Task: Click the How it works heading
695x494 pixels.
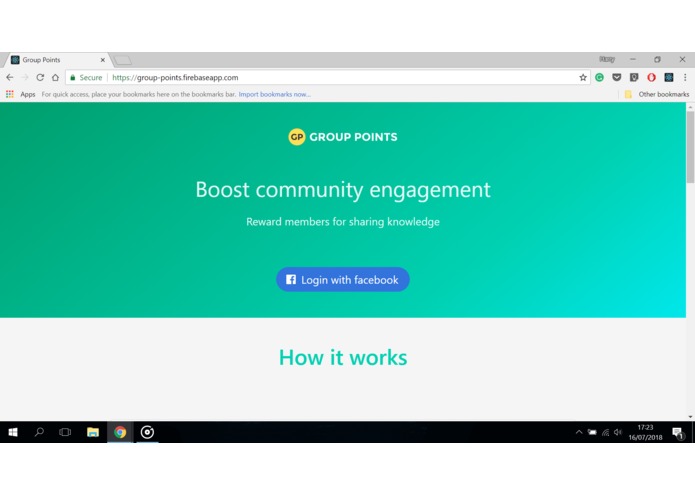Action: click(x=343, y=357)
